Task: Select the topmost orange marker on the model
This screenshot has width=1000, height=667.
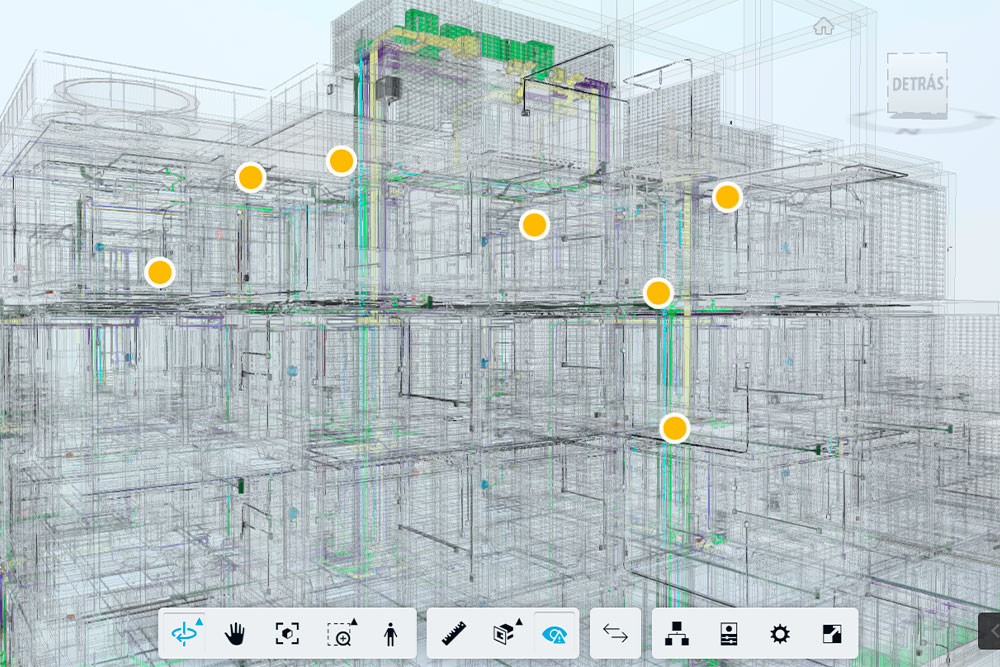Action: 341,160
